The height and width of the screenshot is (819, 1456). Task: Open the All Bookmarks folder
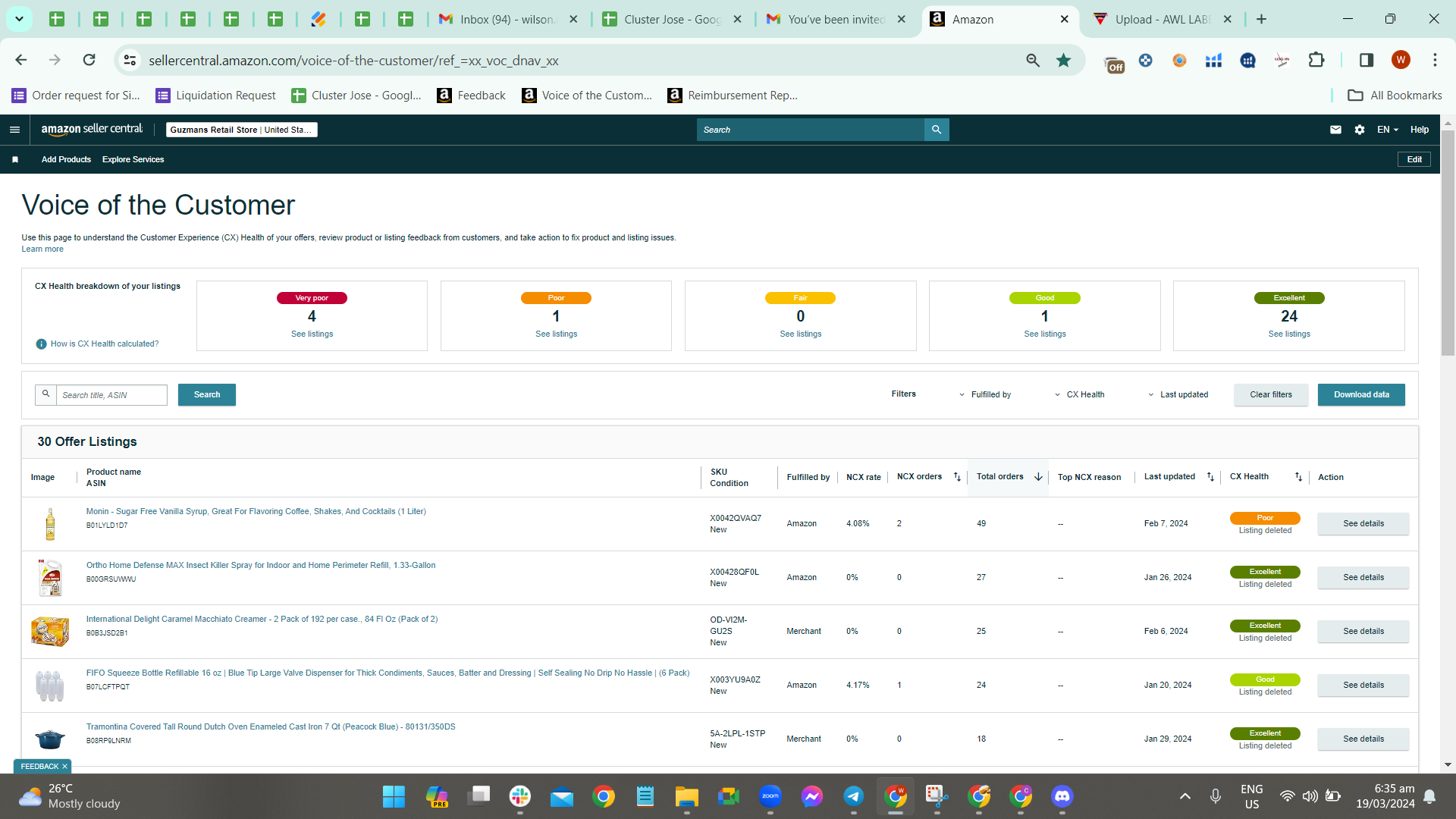[1395, 95]
